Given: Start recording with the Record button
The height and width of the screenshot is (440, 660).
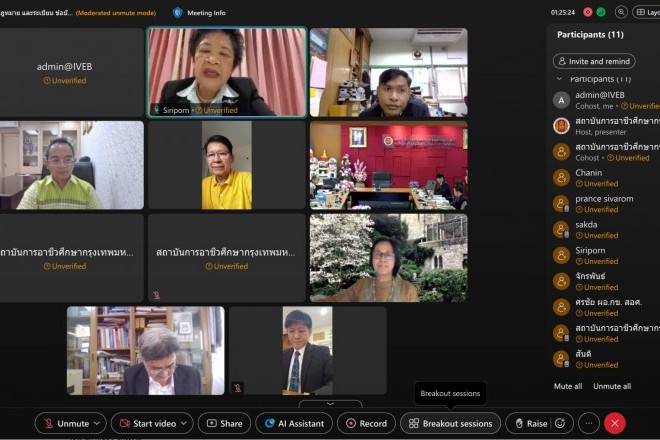Looking at the screenshot, I should (366, 423).
